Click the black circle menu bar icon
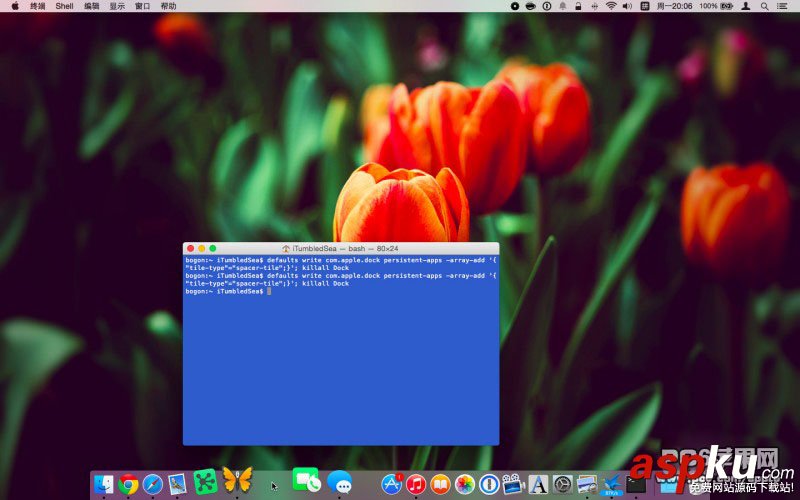This screenshot has height=500, width=800. [515, 6]
